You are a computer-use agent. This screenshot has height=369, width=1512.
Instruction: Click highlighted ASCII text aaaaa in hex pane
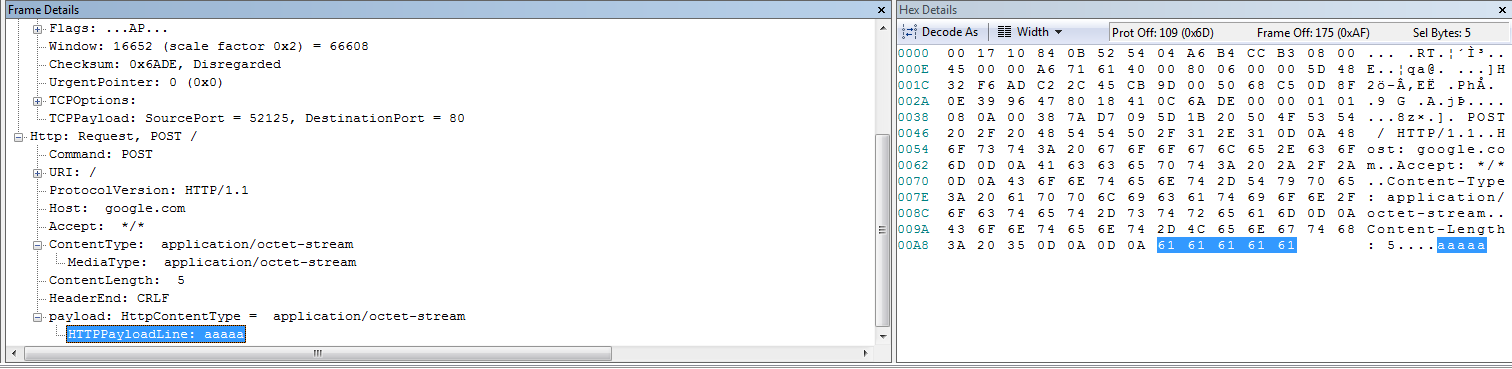[x=1461, y=245]
